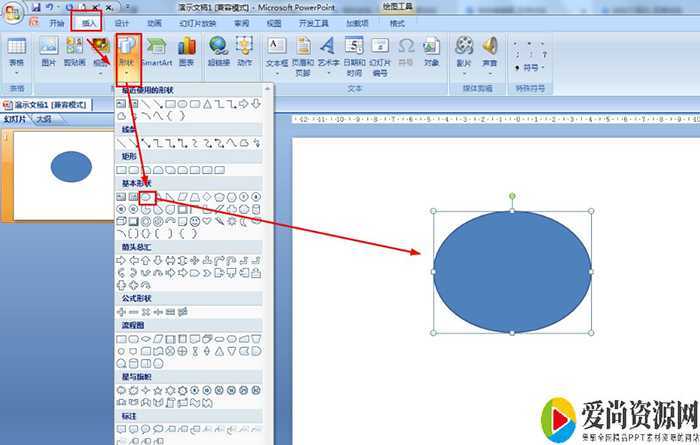Image resolution: width=700 pixels, height=445 pixels.
Task: Click the Office button
Action: coord(12,12)
